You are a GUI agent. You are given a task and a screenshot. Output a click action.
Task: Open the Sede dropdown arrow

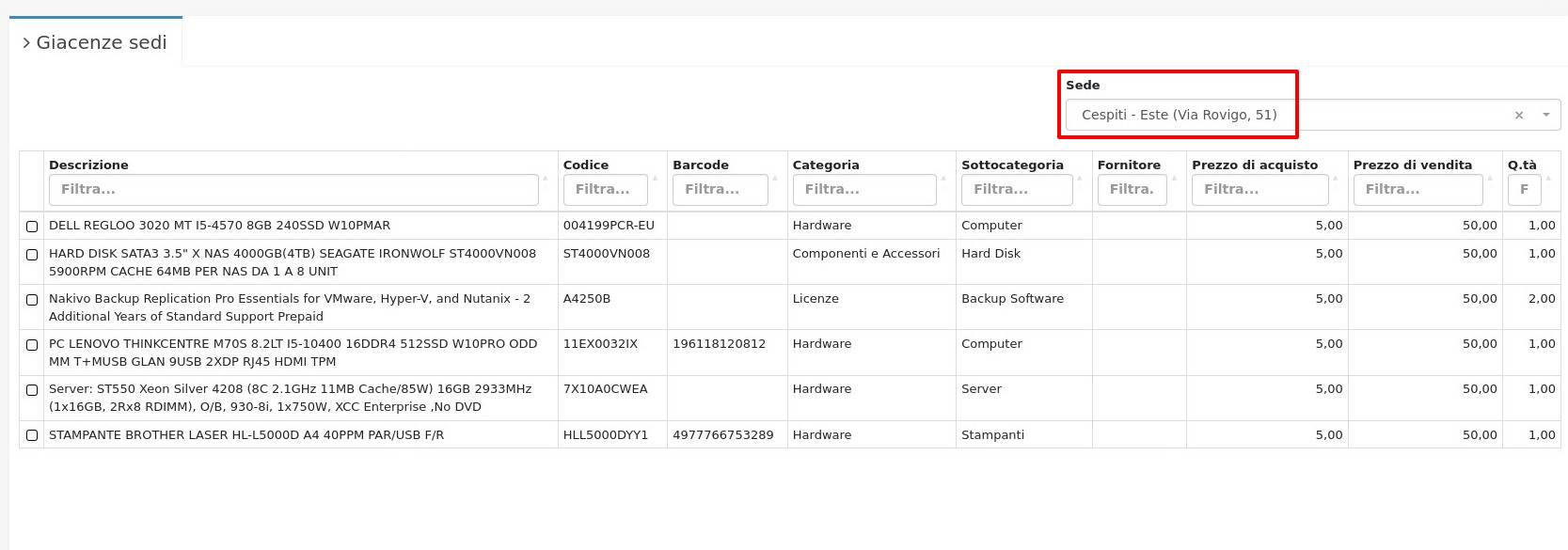pyautogui.click(x=1545, y=115)
